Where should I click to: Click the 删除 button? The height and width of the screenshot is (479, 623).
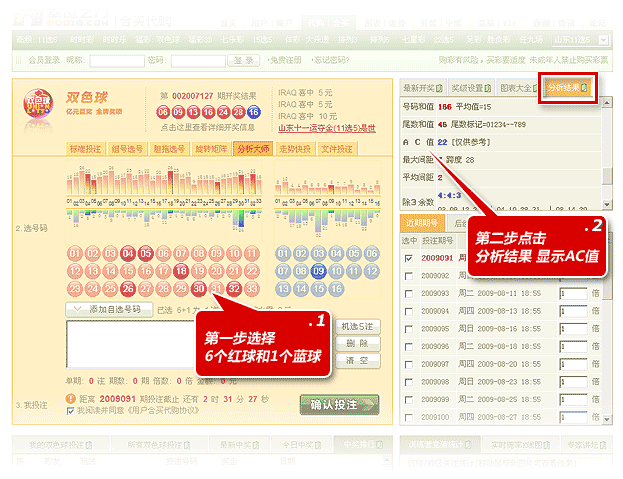[x=358, y=344]
